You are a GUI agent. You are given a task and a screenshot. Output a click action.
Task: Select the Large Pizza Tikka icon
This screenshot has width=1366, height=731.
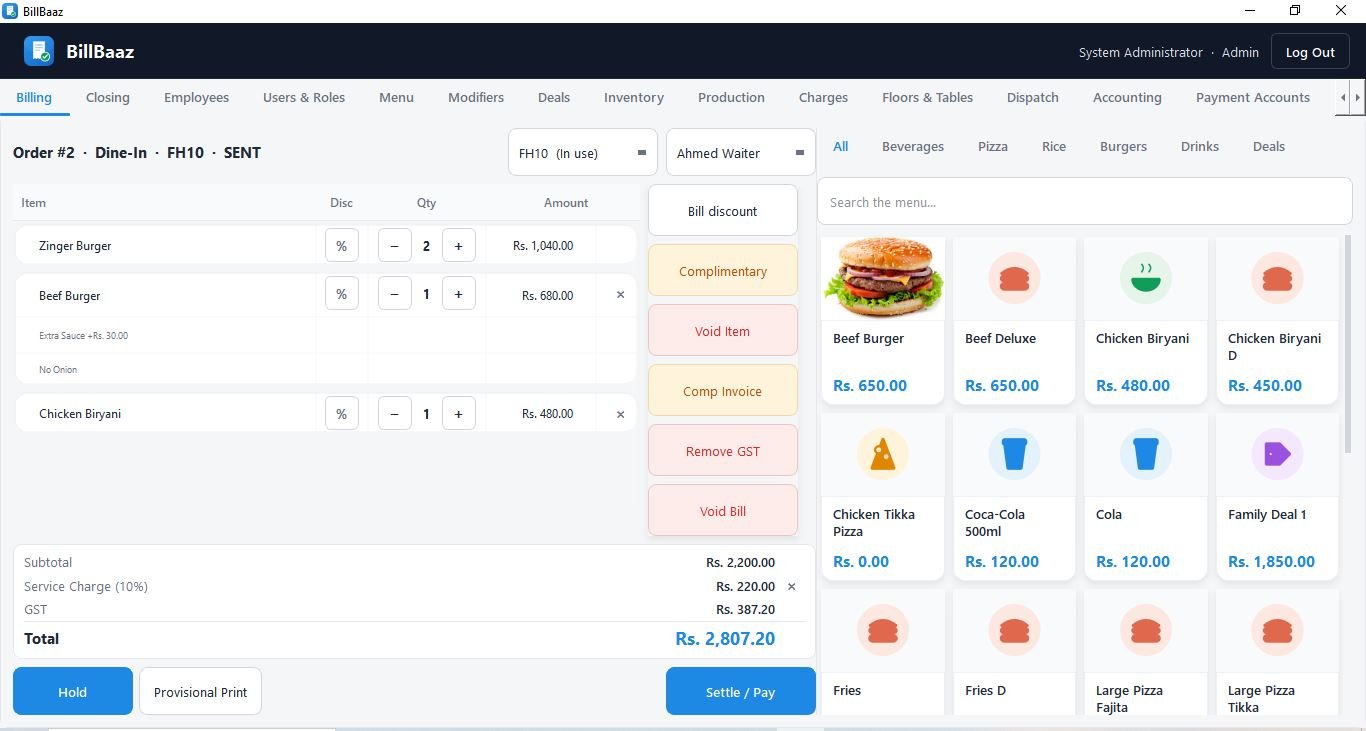pyautogui.click(x=1277, y=630)
